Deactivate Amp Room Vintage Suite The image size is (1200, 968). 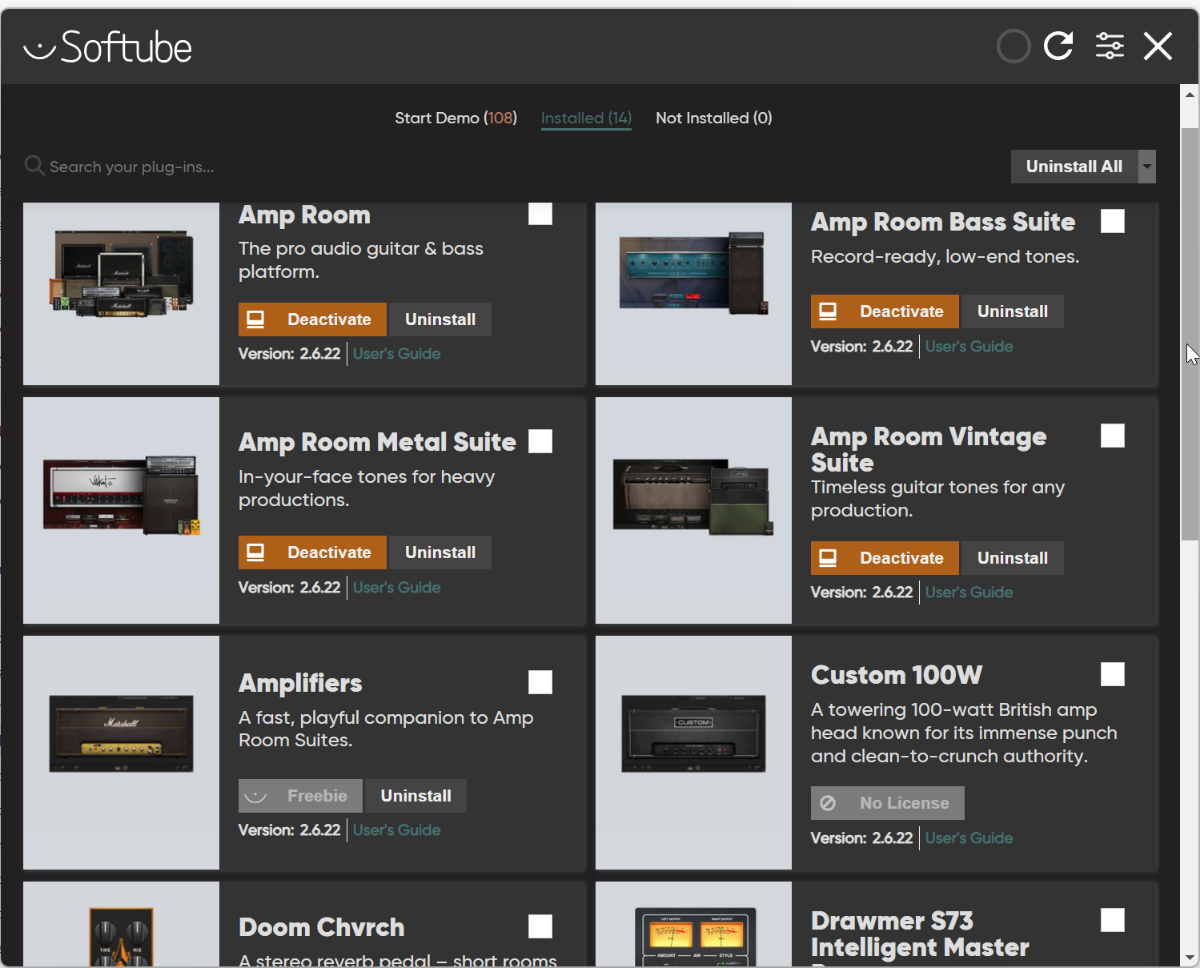pyautogui.click(x=884, y=558)
